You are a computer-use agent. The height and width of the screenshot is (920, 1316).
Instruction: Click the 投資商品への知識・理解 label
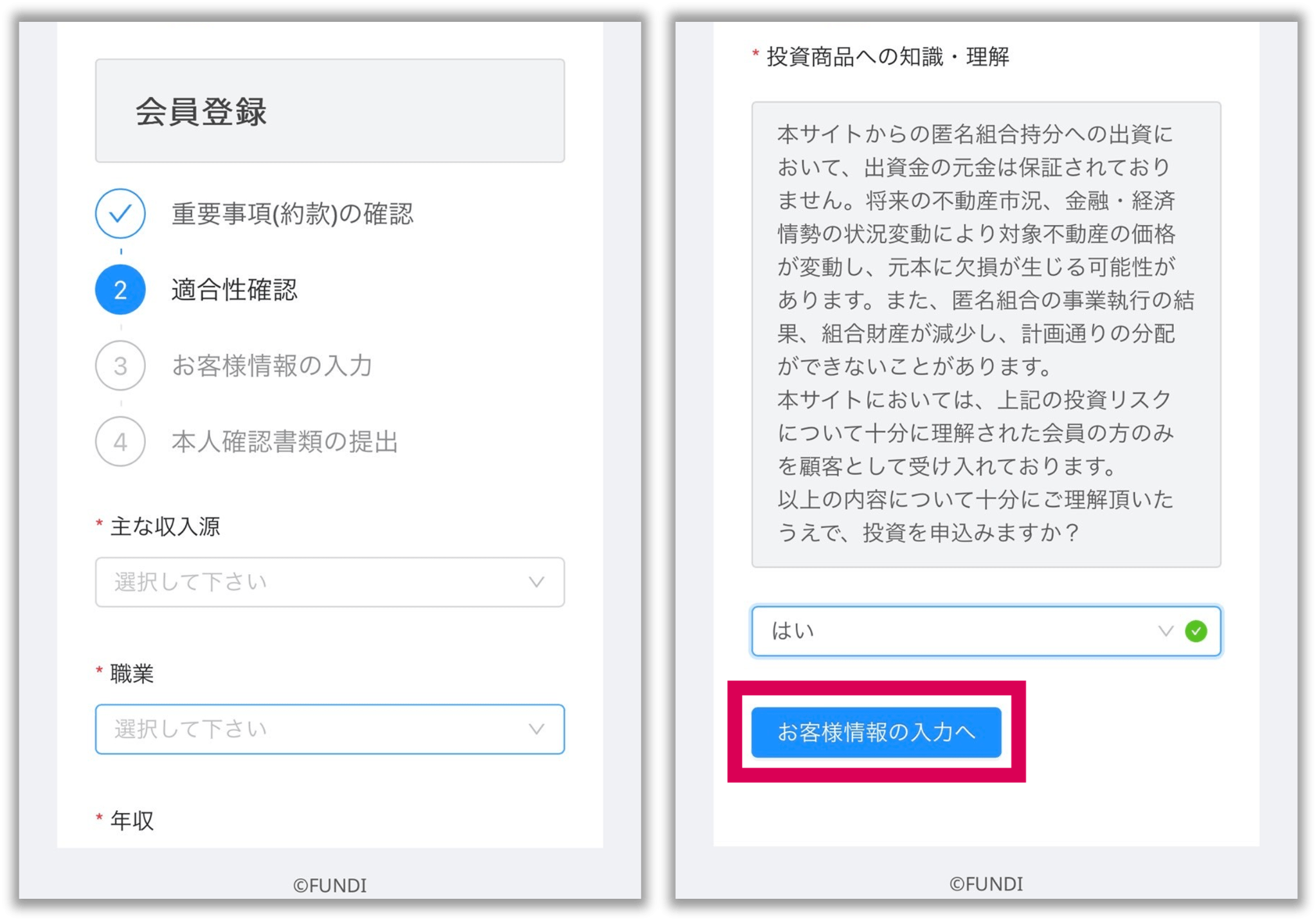point(888,57)
